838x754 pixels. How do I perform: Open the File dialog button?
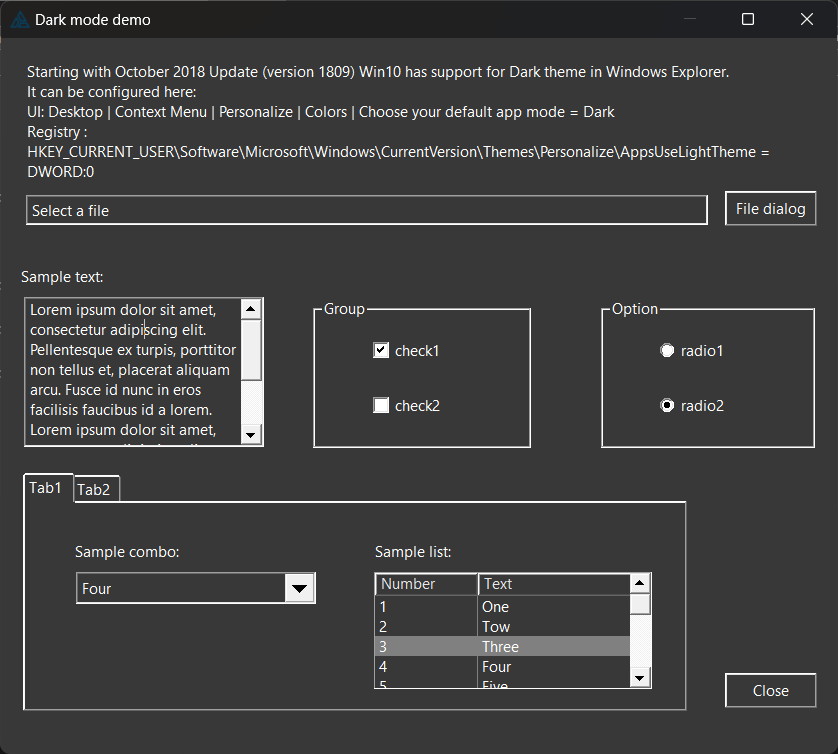click(770, 209)
